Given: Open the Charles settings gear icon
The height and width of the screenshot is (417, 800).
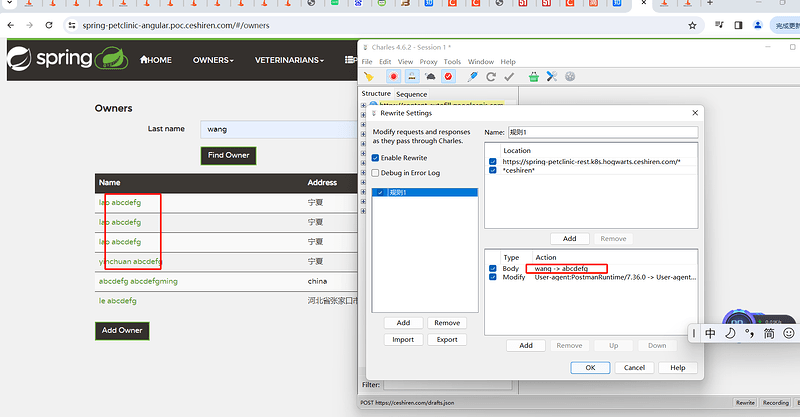Looking at the screenshot, I should click(570, 77).
